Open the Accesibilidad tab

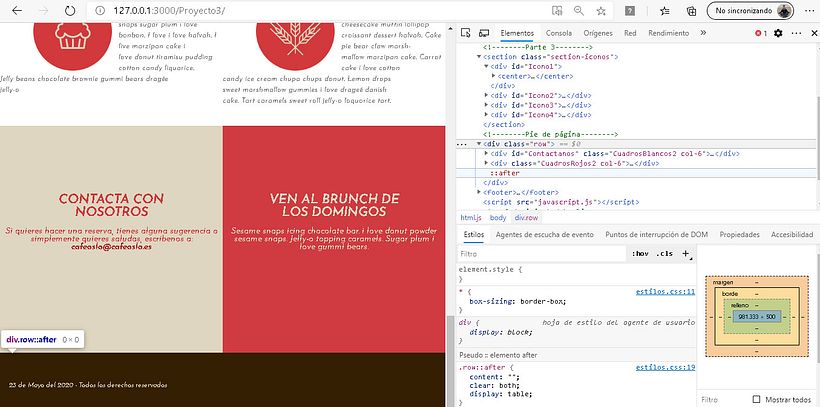792,235
